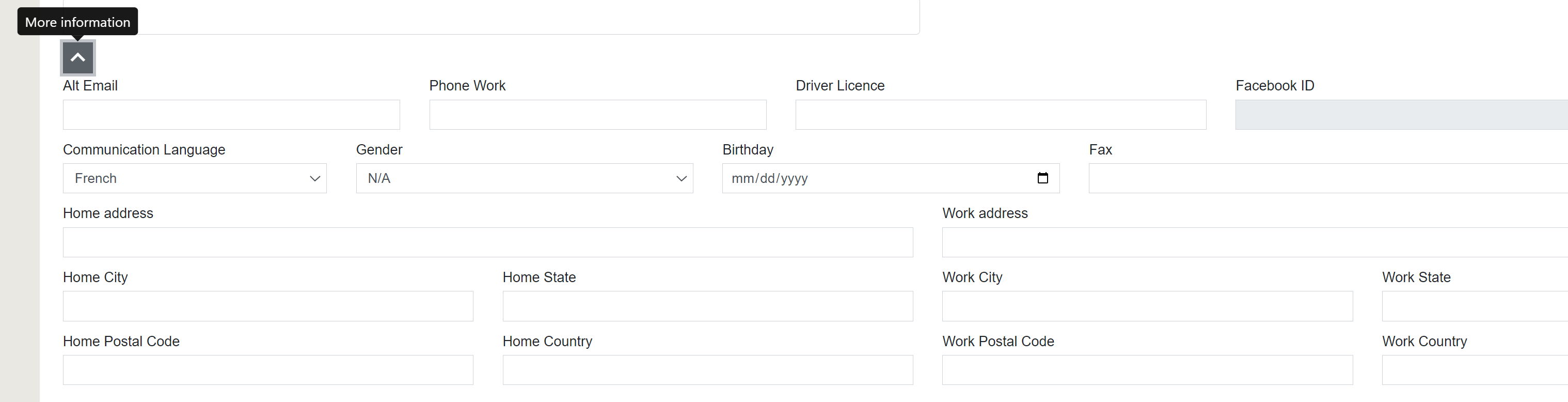1568x402 pixels.
Task: Click the Home City text box
Action: coord(268,306)
